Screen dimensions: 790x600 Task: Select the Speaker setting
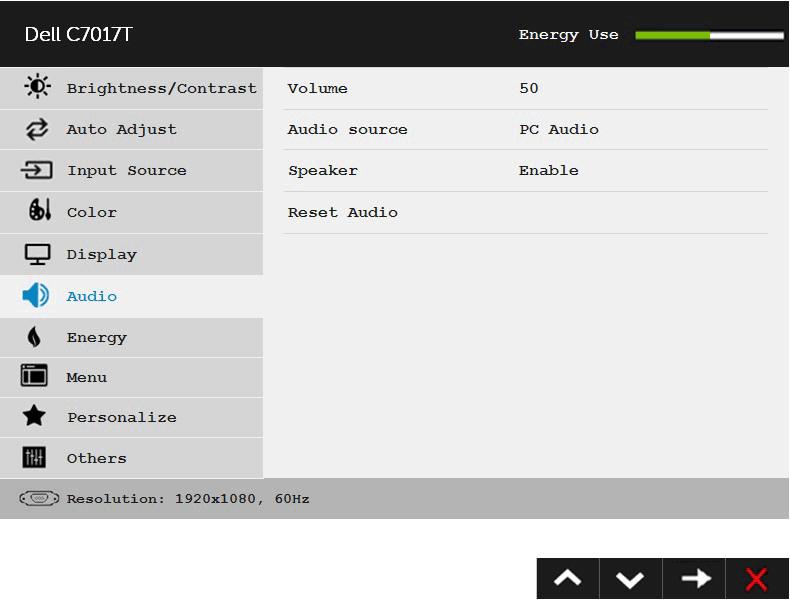[323, 171]
